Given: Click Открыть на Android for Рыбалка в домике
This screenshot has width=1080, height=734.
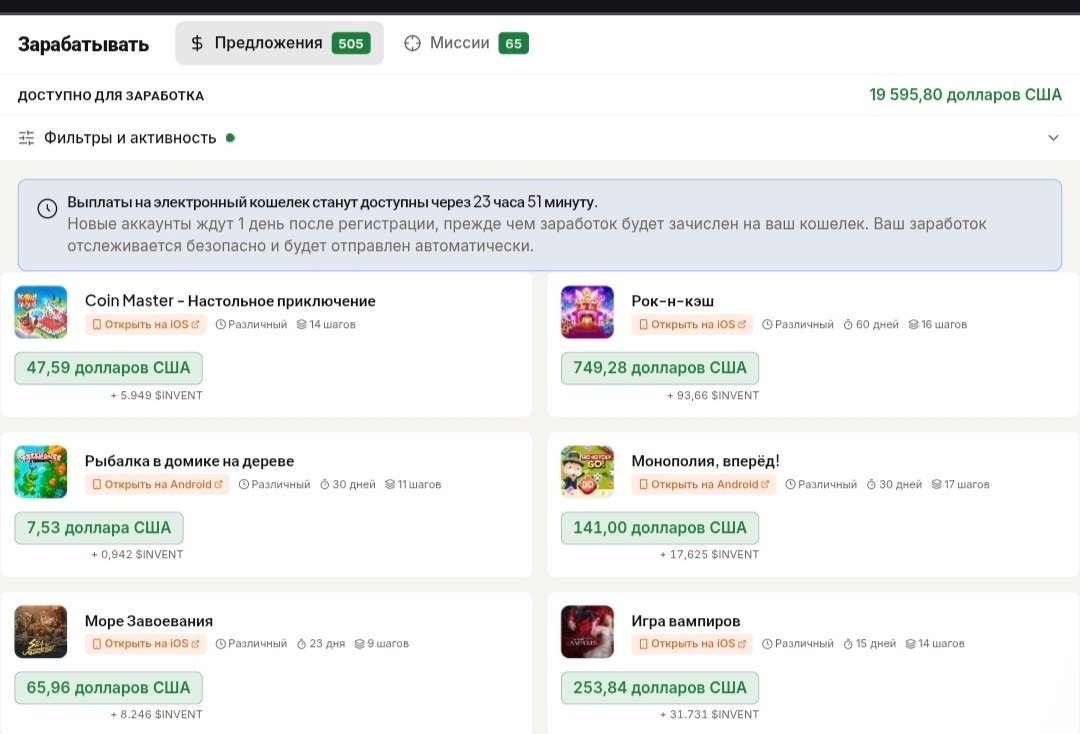Looking at the screenshot, I should [157, 484].
